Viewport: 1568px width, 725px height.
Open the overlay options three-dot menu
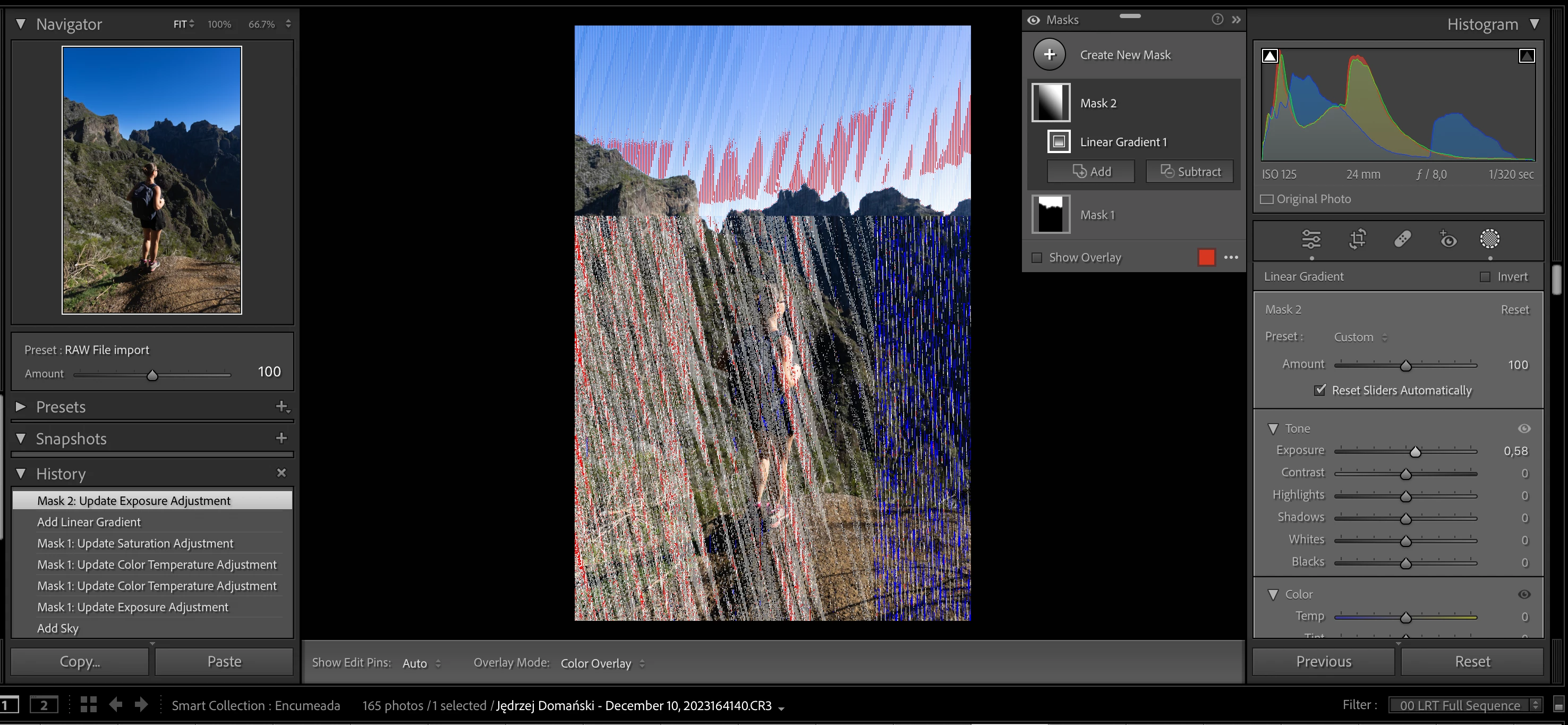point(1231,257)
